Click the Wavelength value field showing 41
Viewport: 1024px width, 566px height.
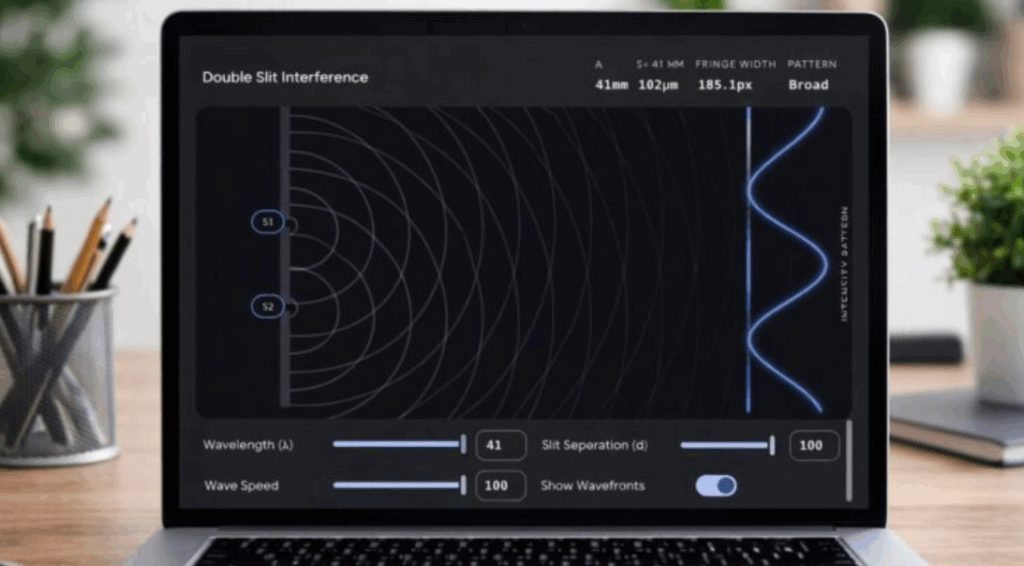[500, 445]
